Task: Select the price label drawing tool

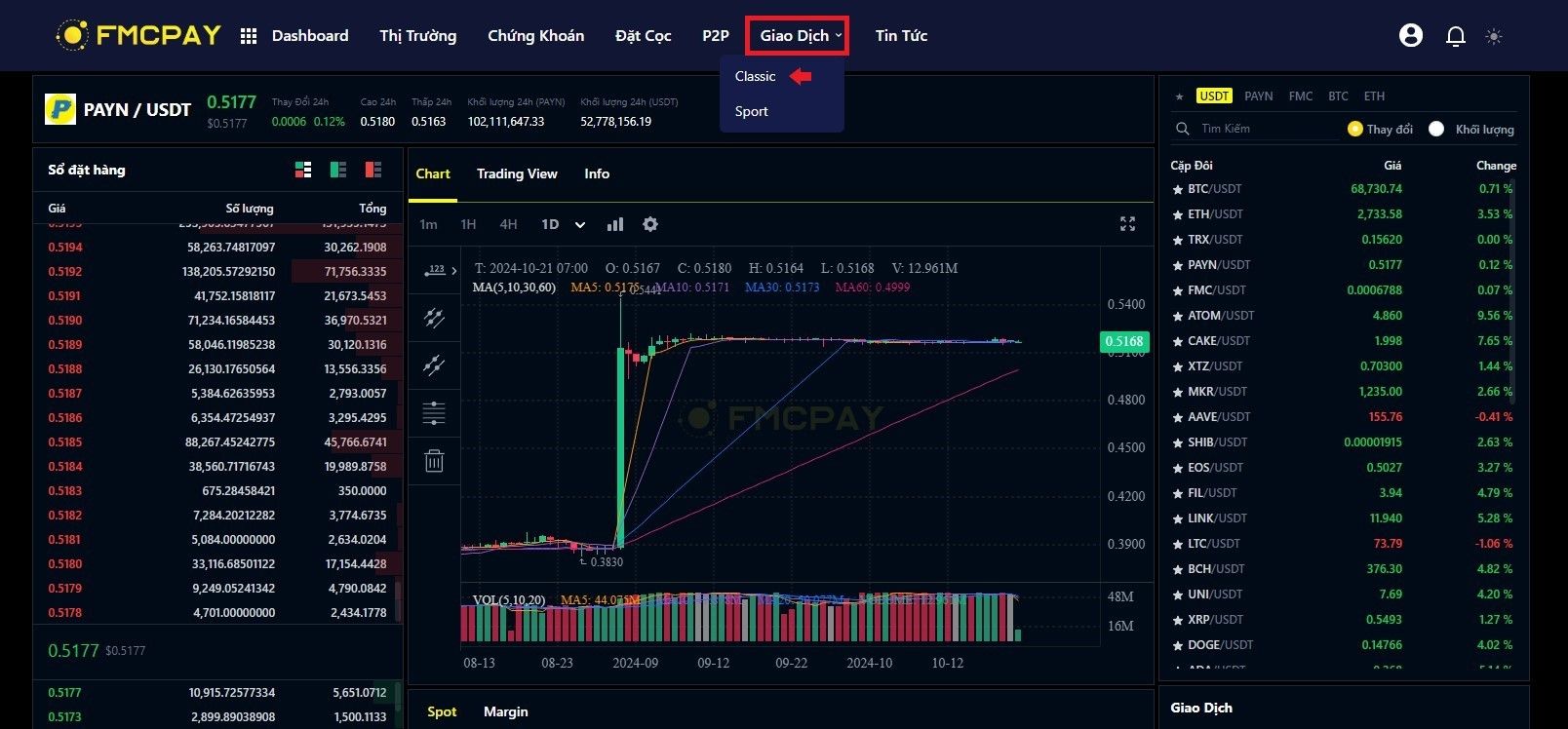Action: 434,271
